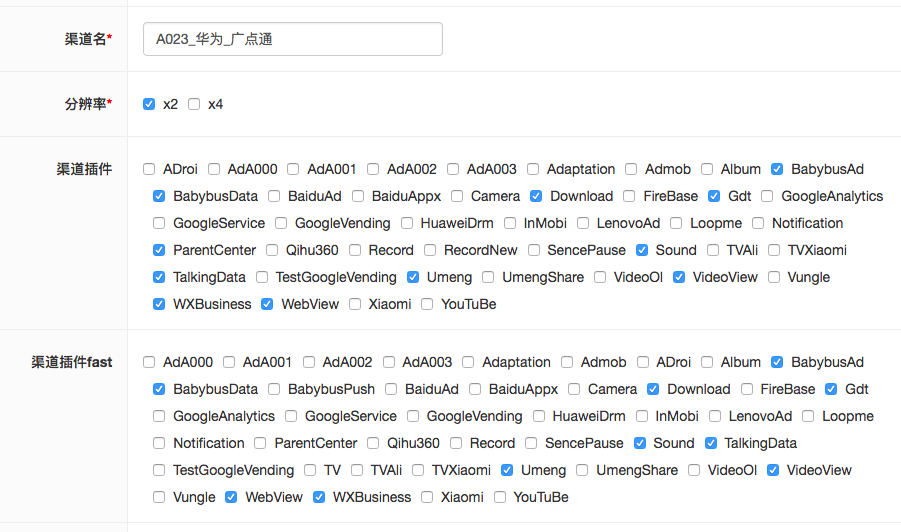The height and width of the screenshot is (532, 901).
Task: Check BabybusPush plugin checkbox
Action: (274, 389)
